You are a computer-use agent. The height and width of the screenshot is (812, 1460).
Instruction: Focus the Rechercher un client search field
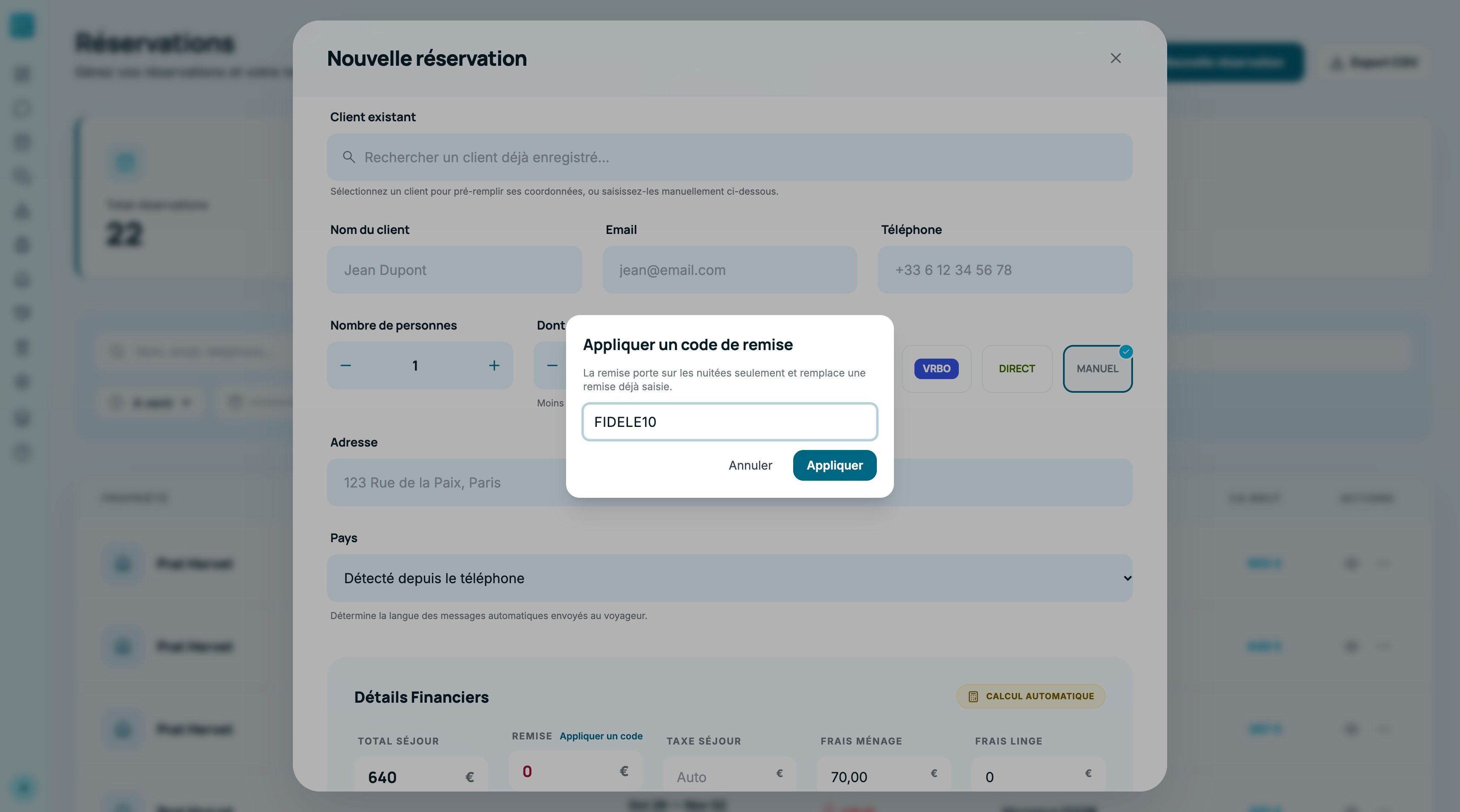pos(730,157)
